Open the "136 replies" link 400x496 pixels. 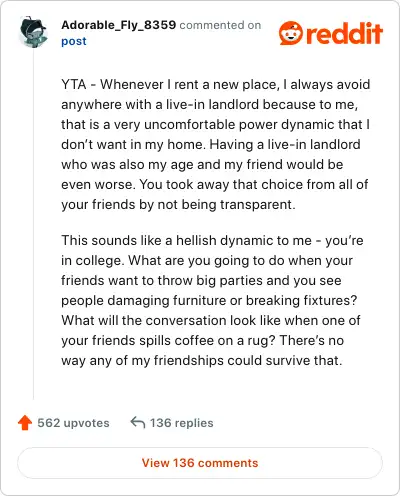click(x=181, y=423)
